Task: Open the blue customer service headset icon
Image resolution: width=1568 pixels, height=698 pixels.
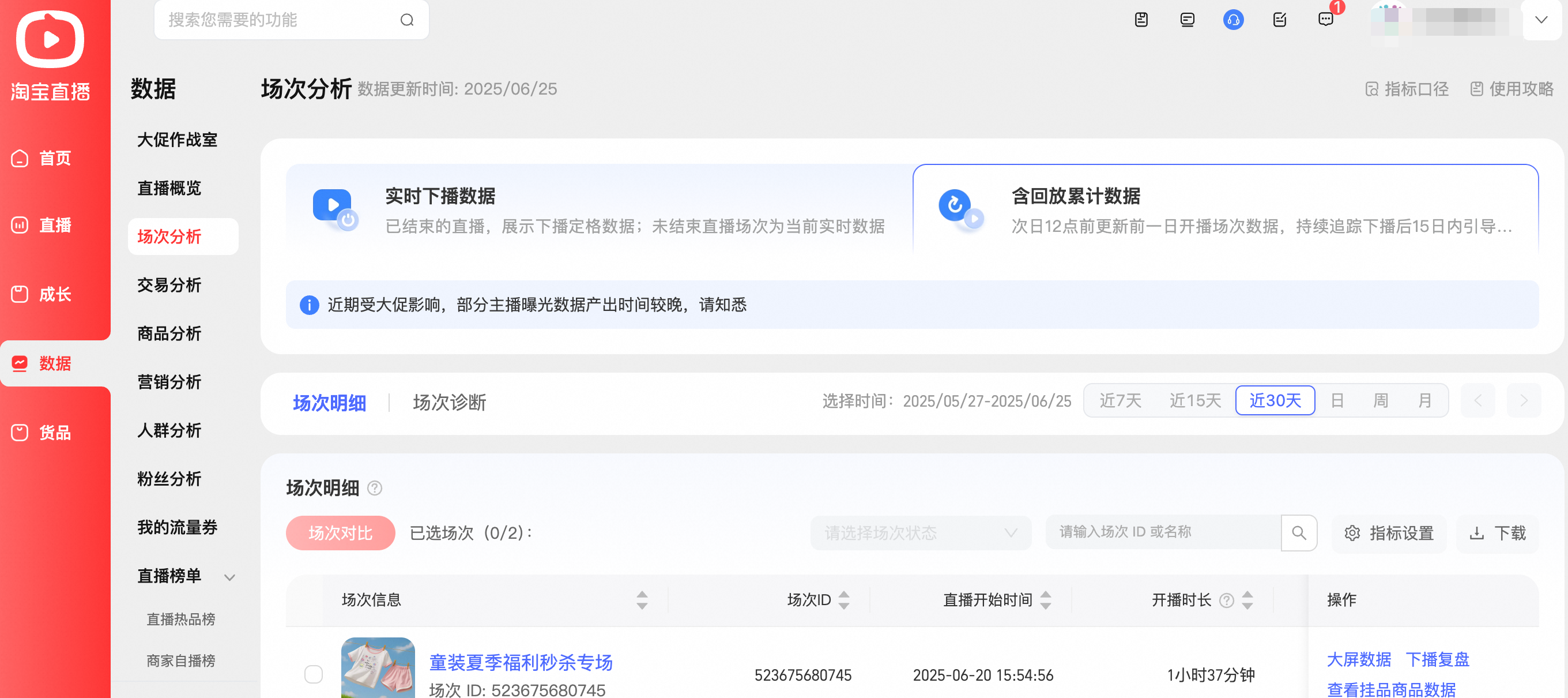Action: [x=1233, y=20]
